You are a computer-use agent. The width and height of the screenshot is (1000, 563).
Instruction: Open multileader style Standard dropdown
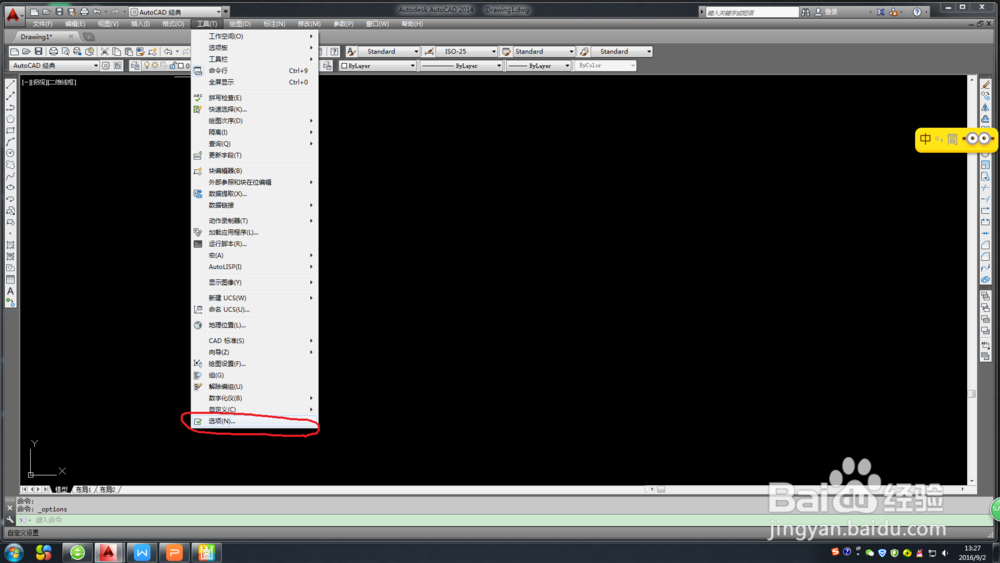tap(622, 52)
